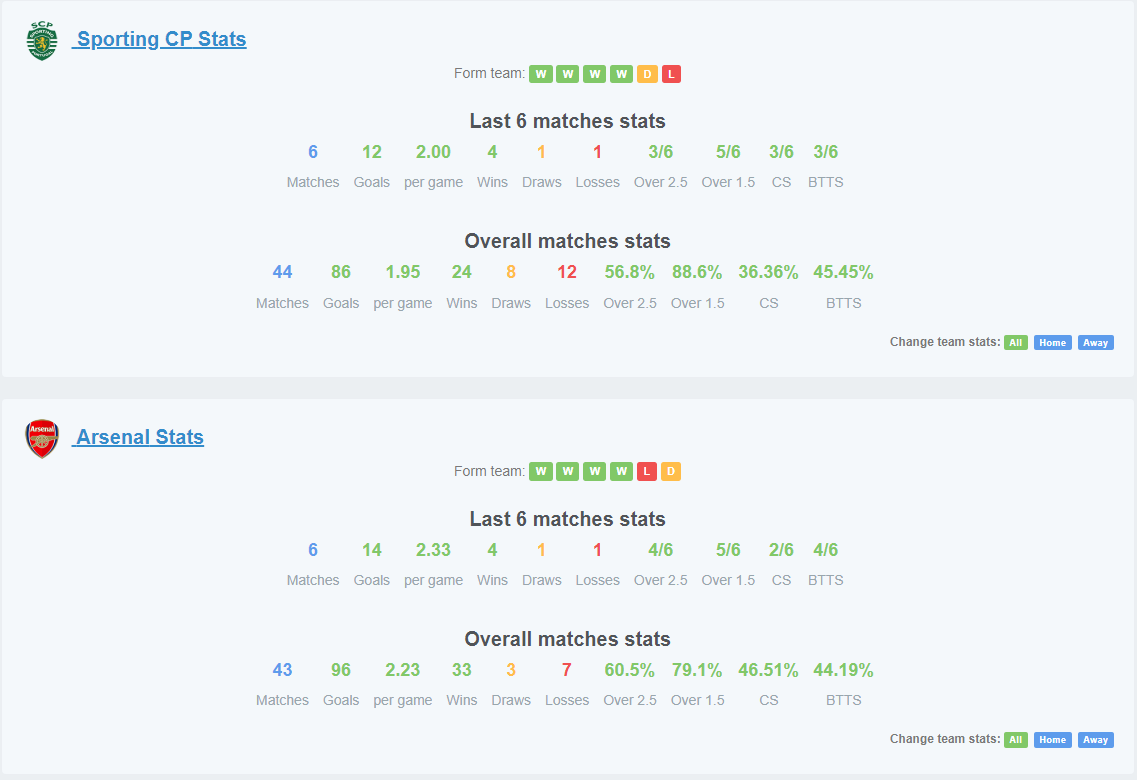1137x780 pixels.
Task: Click Arsenal's red L form badge
Action: point(646,471)
